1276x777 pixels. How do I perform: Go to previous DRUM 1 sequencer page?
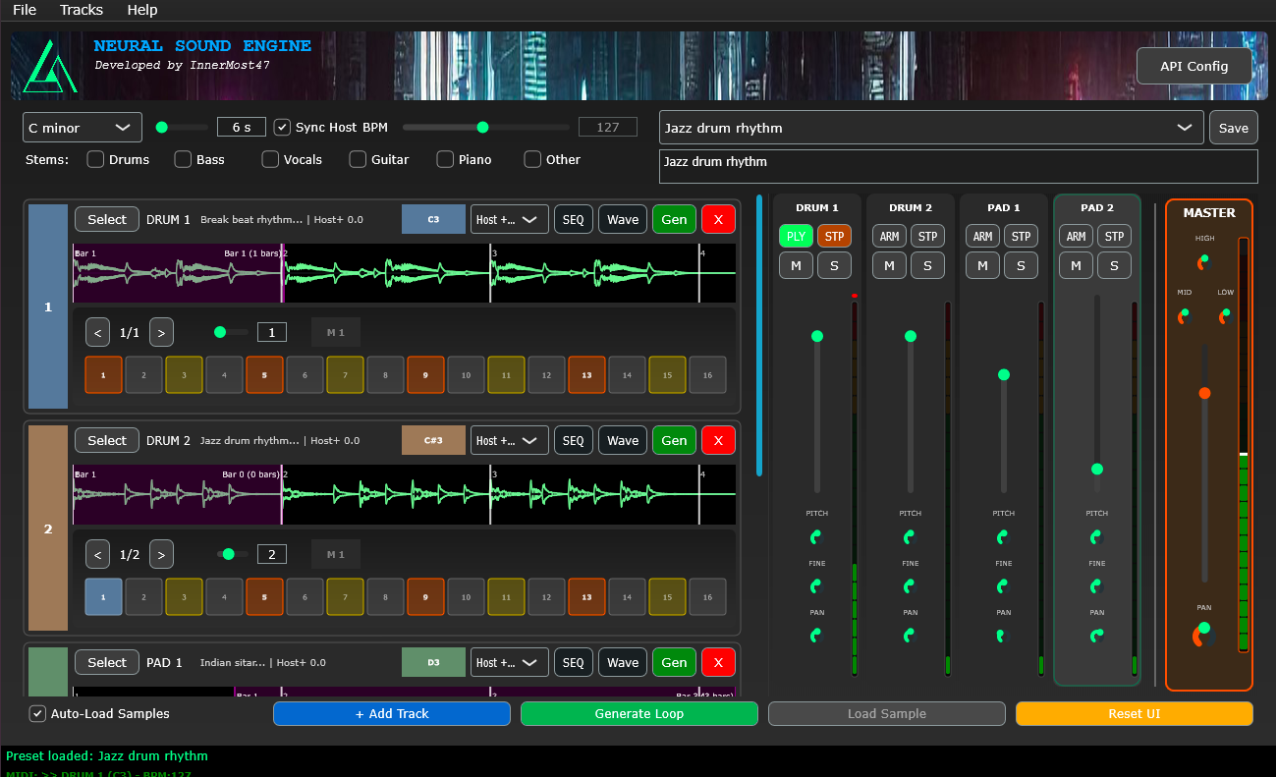click(x=98, y=332)
